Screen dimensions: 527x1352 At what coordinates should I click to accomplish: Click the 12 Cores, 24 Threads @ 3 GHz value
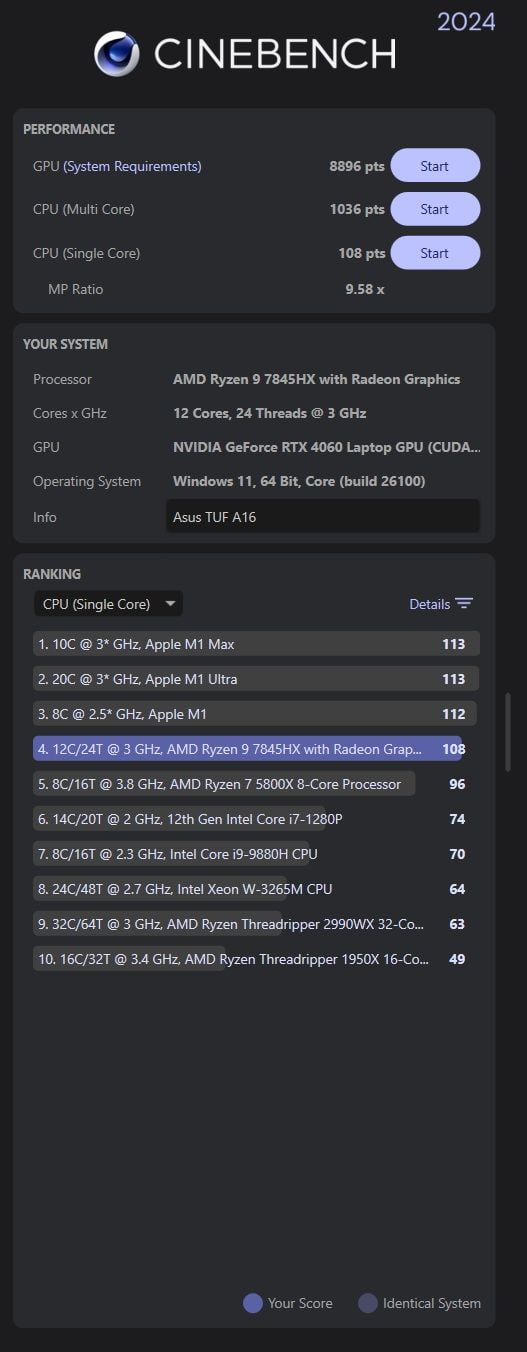270,413
